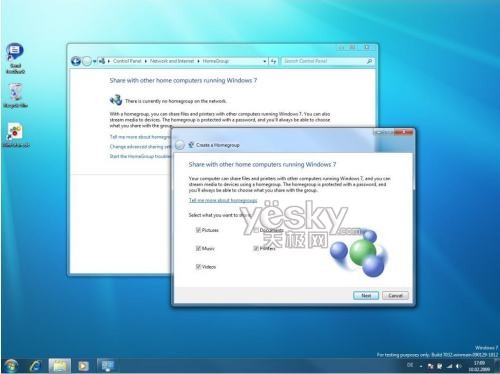
Task: Open the taskbar clock and date
Action: (x=479, y=366)
